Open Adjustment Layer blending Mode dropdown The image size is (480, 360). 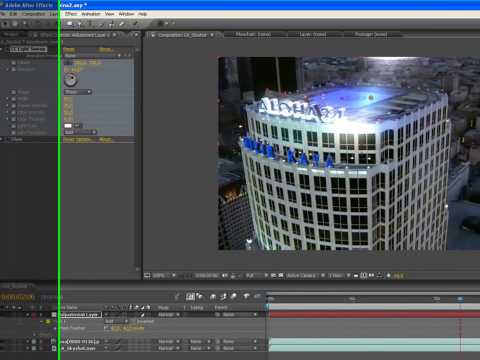(x=169, y=315)
